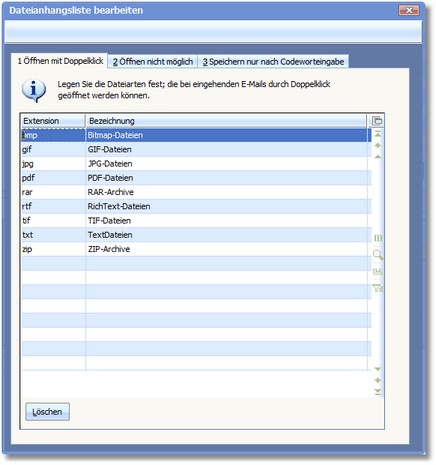Open 'Speichern nur nach Codeworteingabe' tab

click(273, 62)
